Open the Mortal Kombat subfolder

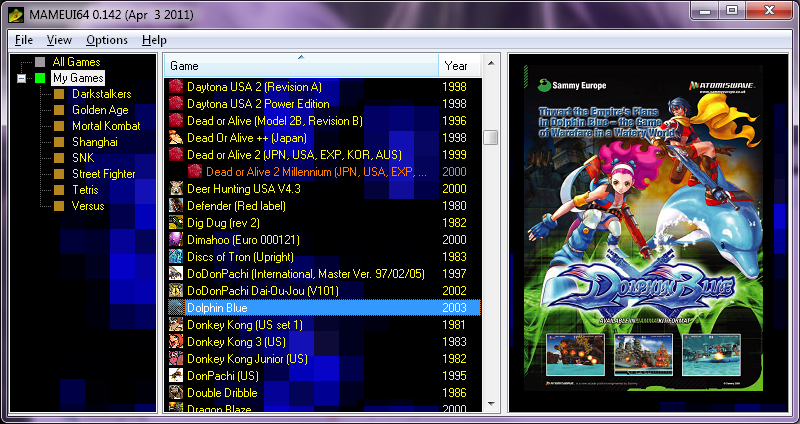pos(106,126)
